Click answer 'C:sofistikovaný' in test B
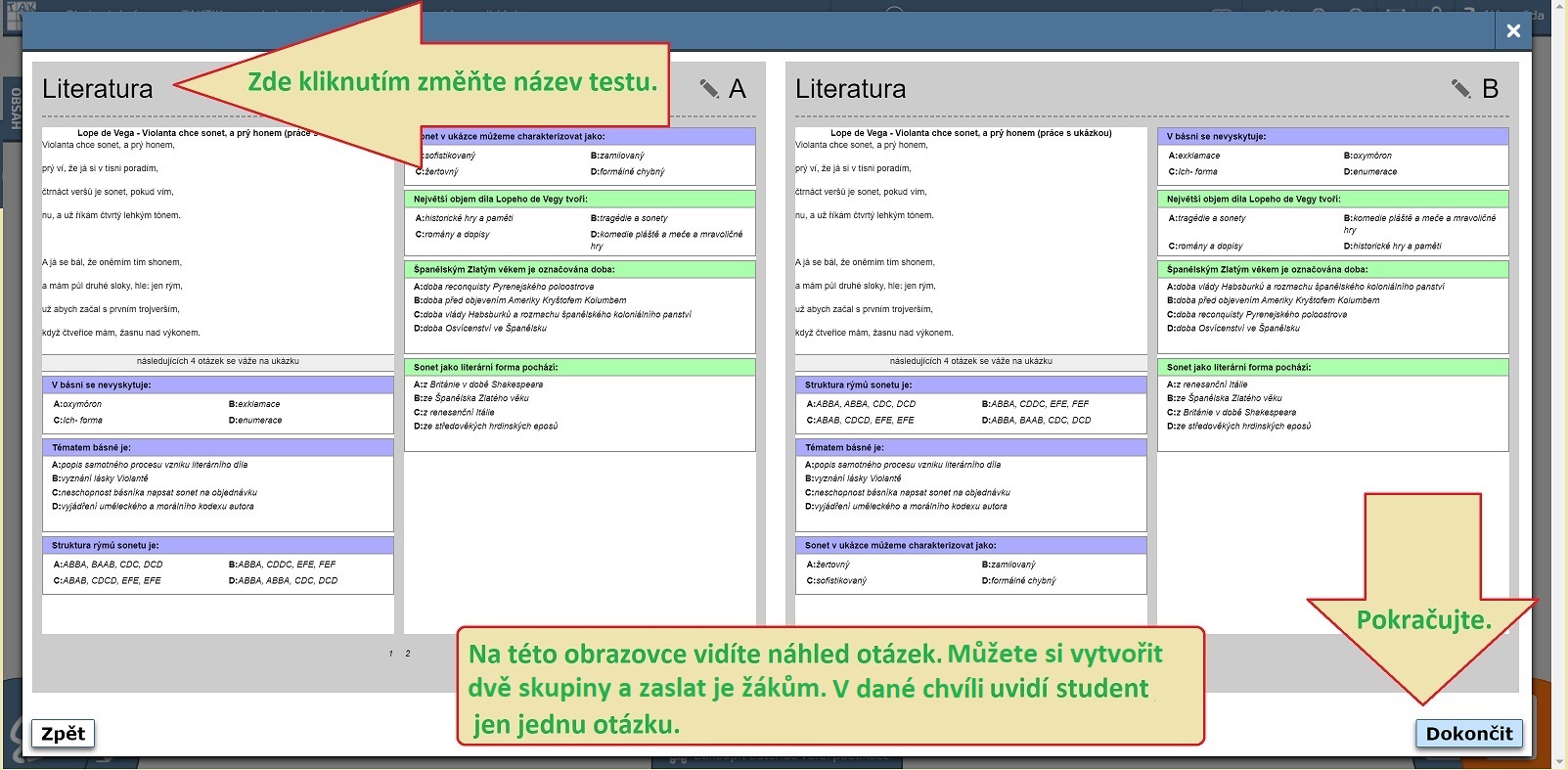 click(x=836, y=581)
